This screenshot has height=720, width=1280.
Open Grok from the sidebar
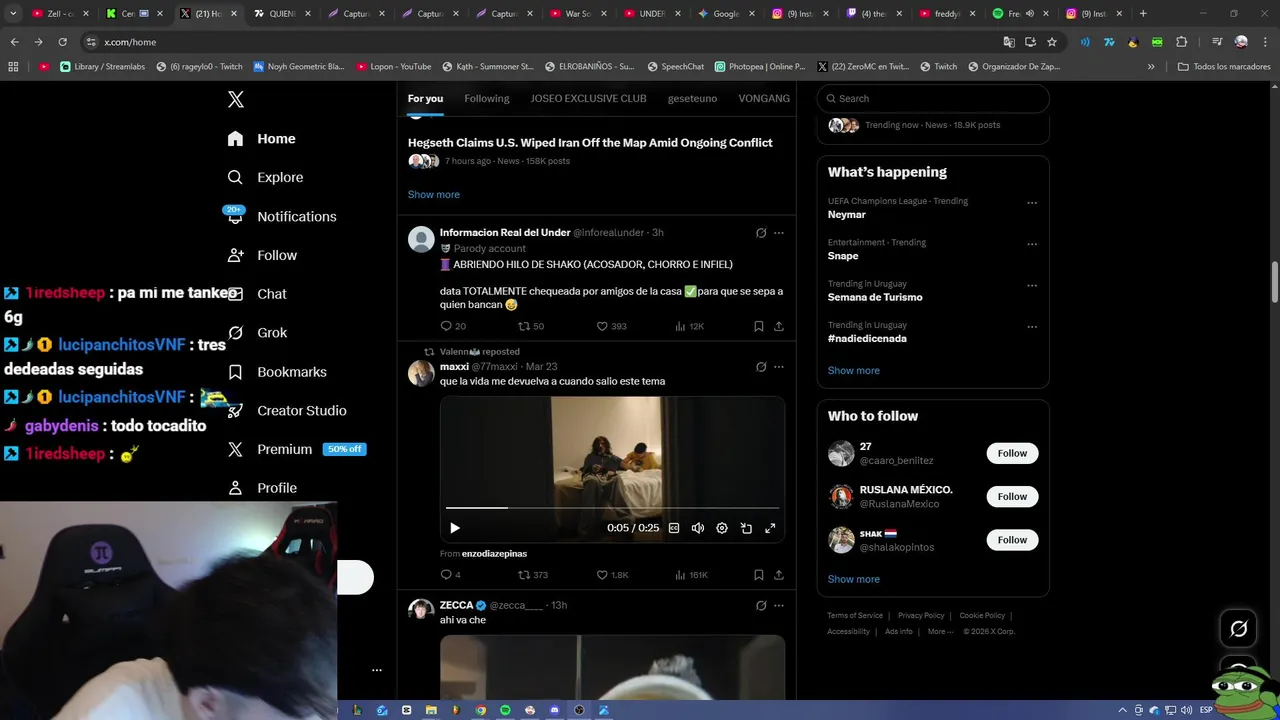pyautogui.click(x=257, y=333)
